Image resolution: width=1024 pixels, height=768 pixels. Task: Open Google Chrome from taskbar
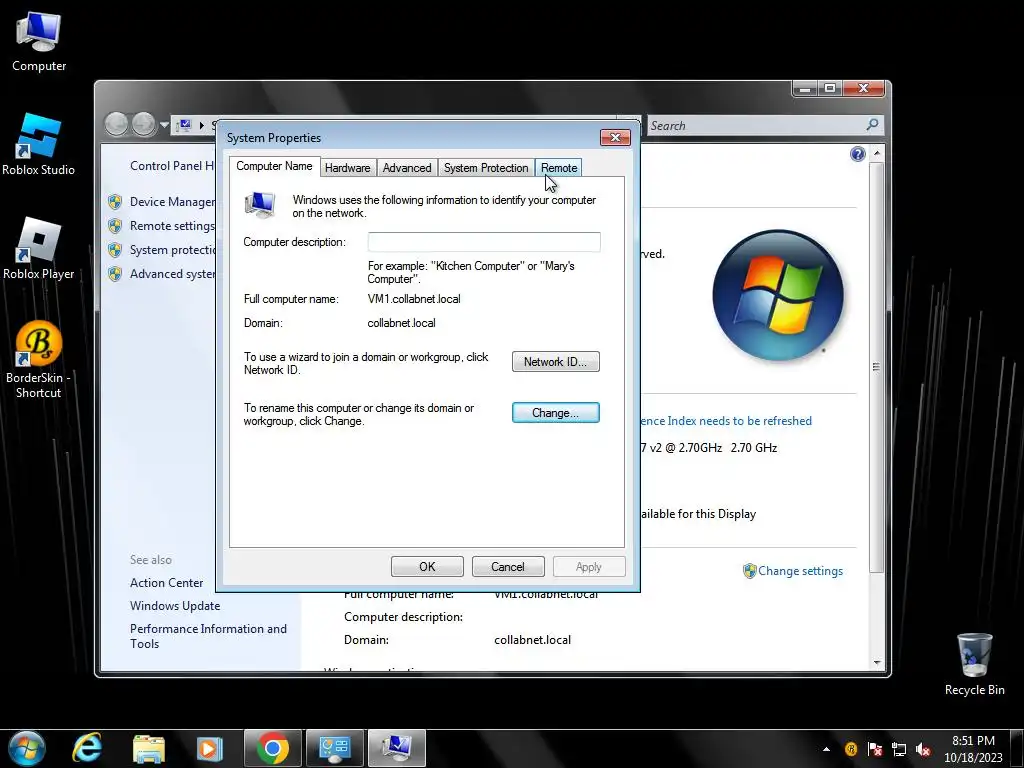(x=272, y=748)
